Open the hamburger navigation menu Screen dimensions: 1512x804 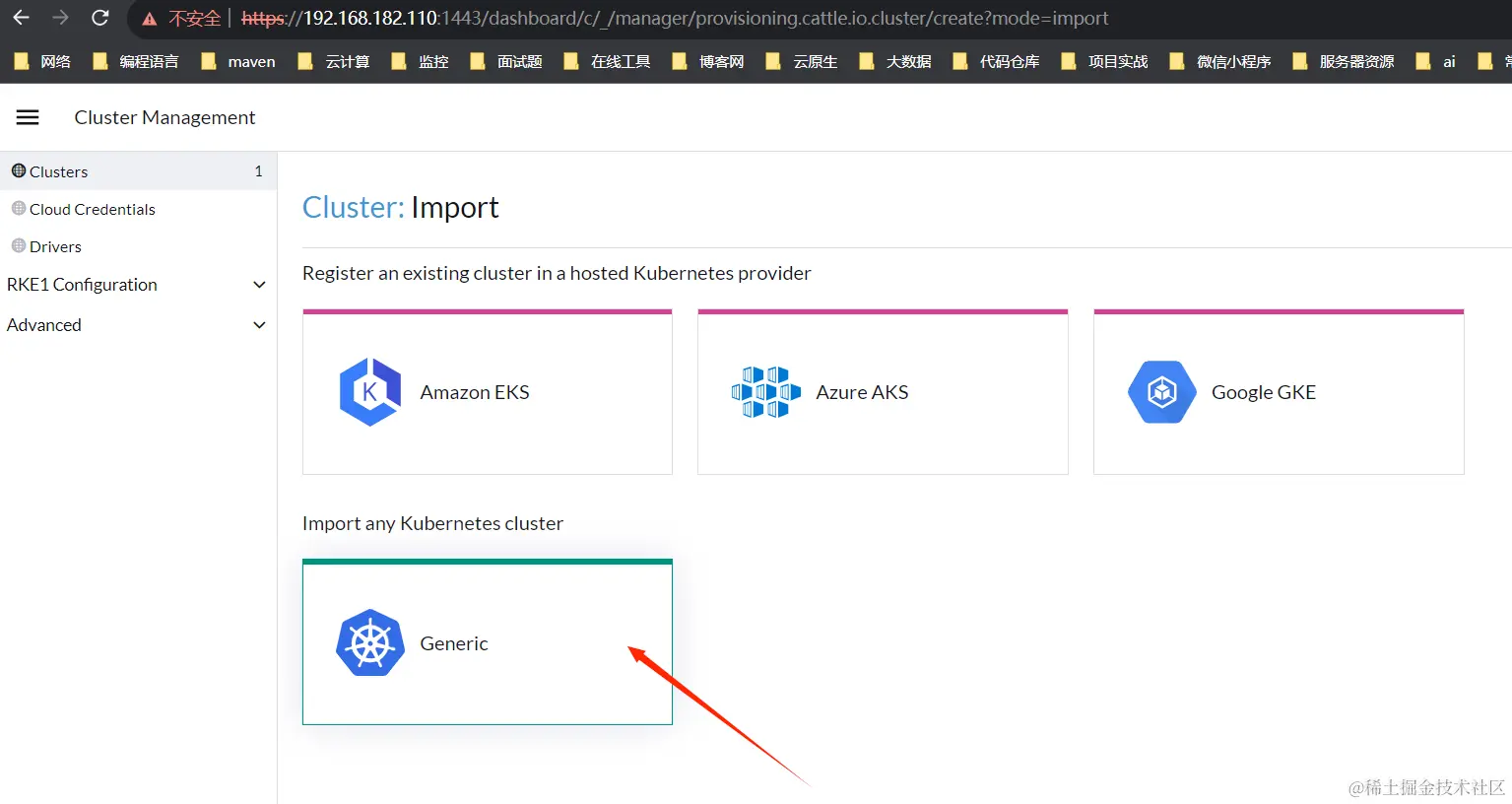[x=28, y=117]
